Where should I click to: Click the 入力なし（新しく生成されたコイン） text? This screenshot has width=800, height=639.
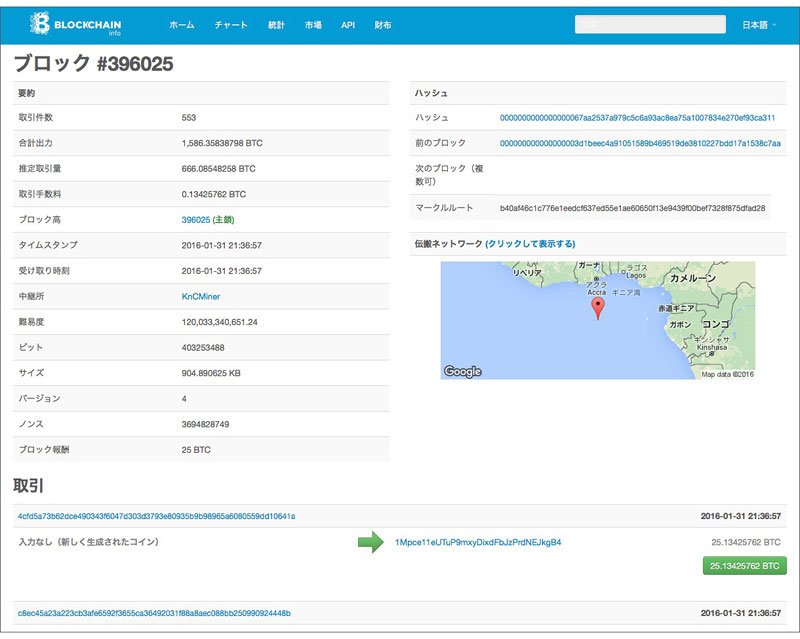coord(89,542)
